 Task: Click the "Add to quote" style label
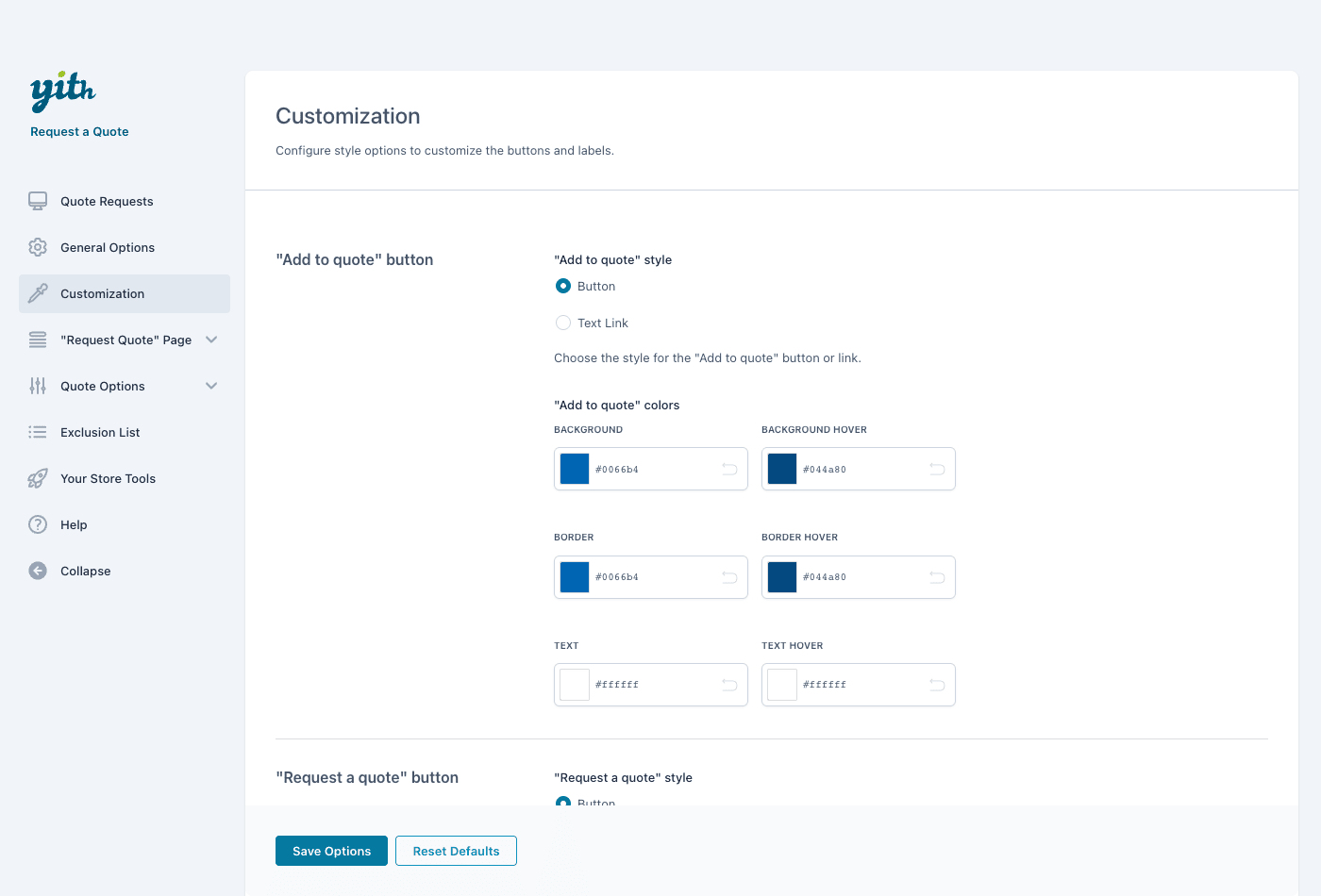[x=613, y=259]
